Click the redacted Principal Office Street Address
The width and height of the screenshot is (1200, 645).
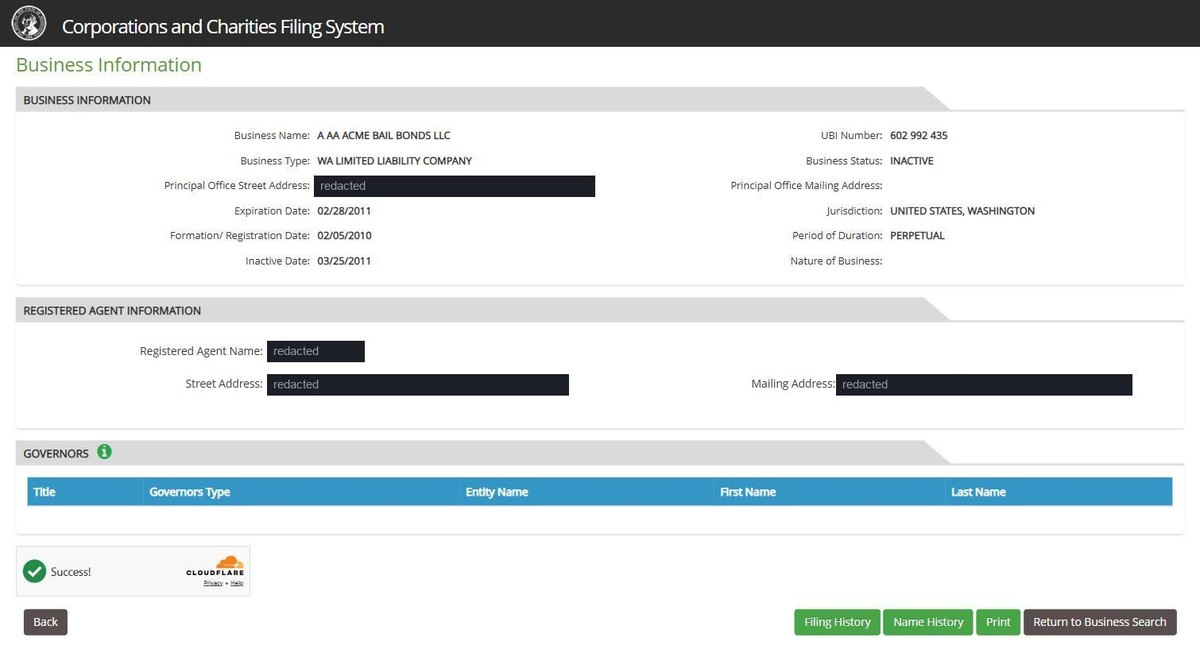click(454, 186)
